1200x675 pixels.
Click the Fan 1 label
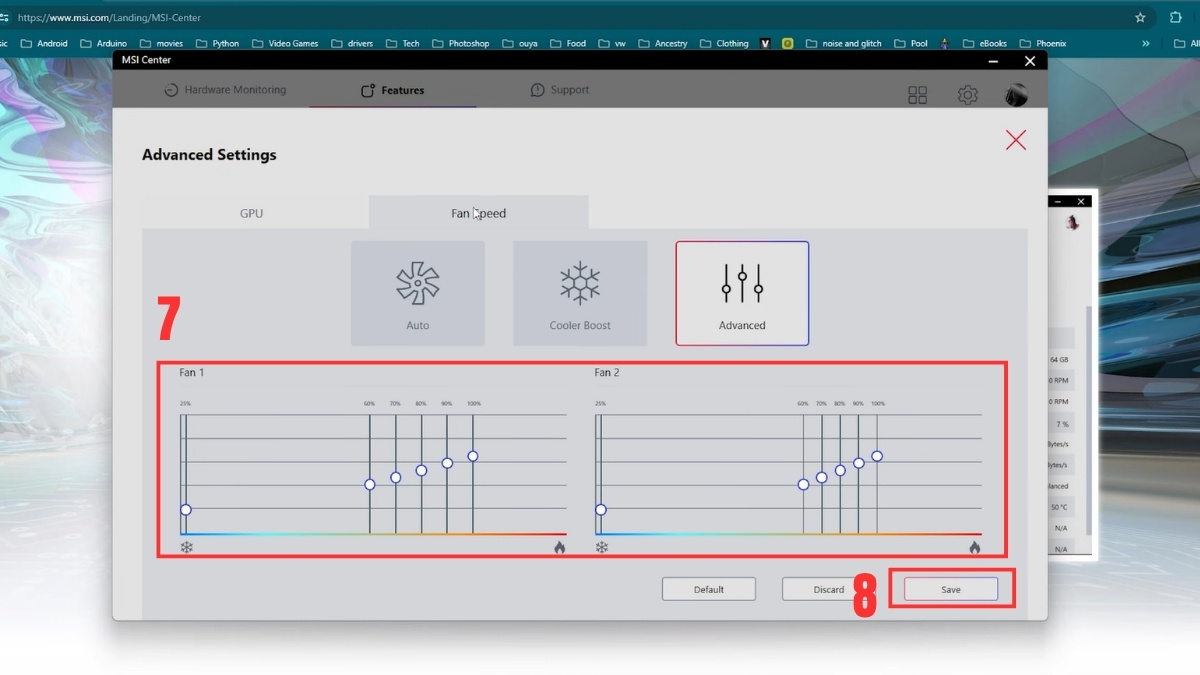[x=192, y=372]
